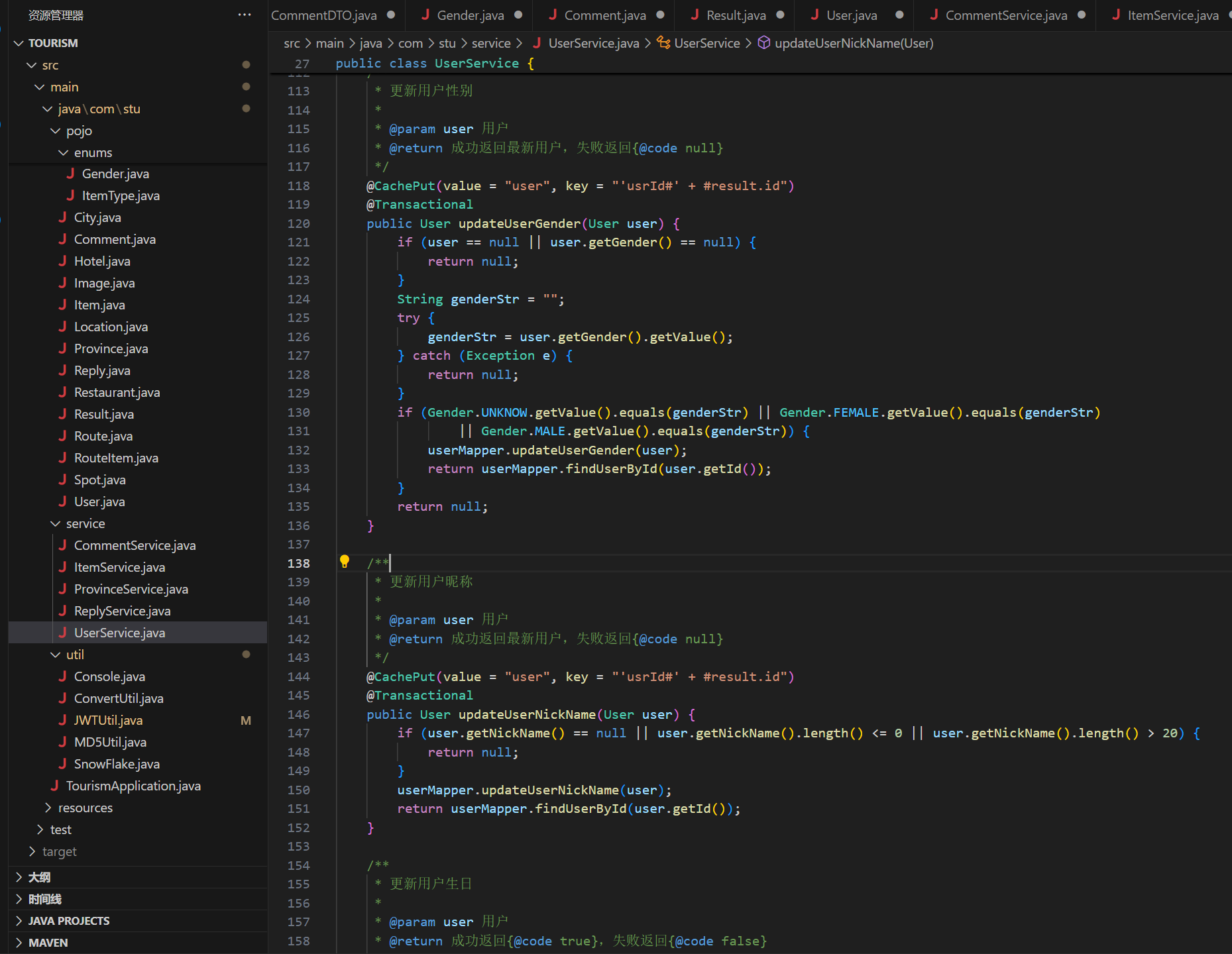Open ProvinceService.java in the file tree

click(x=131, y=589)
